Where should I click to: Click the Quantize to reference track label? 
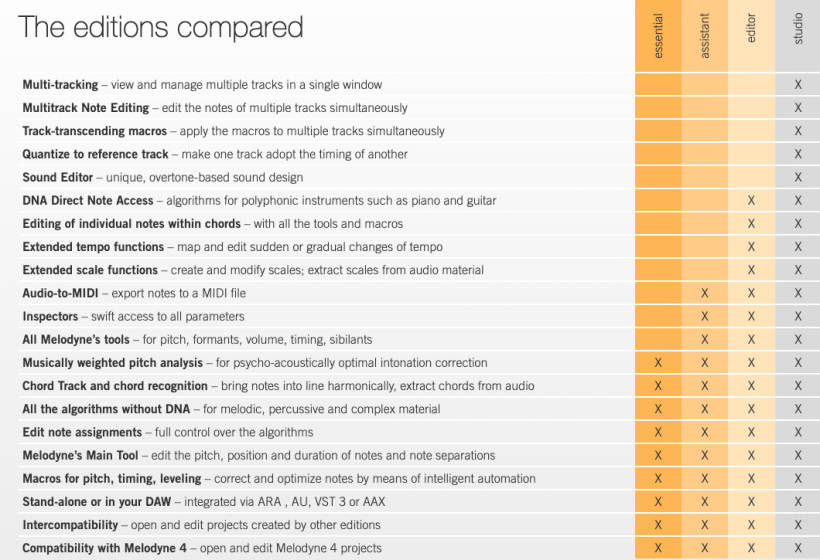pyautogui.click(x=95, y=154)
